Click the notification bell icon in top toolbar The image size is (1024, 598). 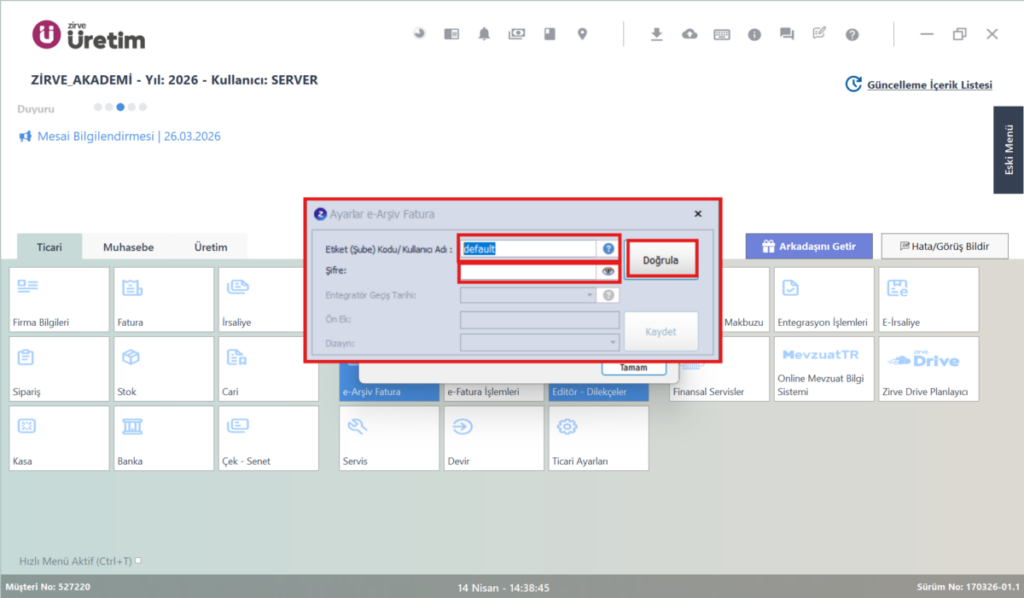pos(484,34)
